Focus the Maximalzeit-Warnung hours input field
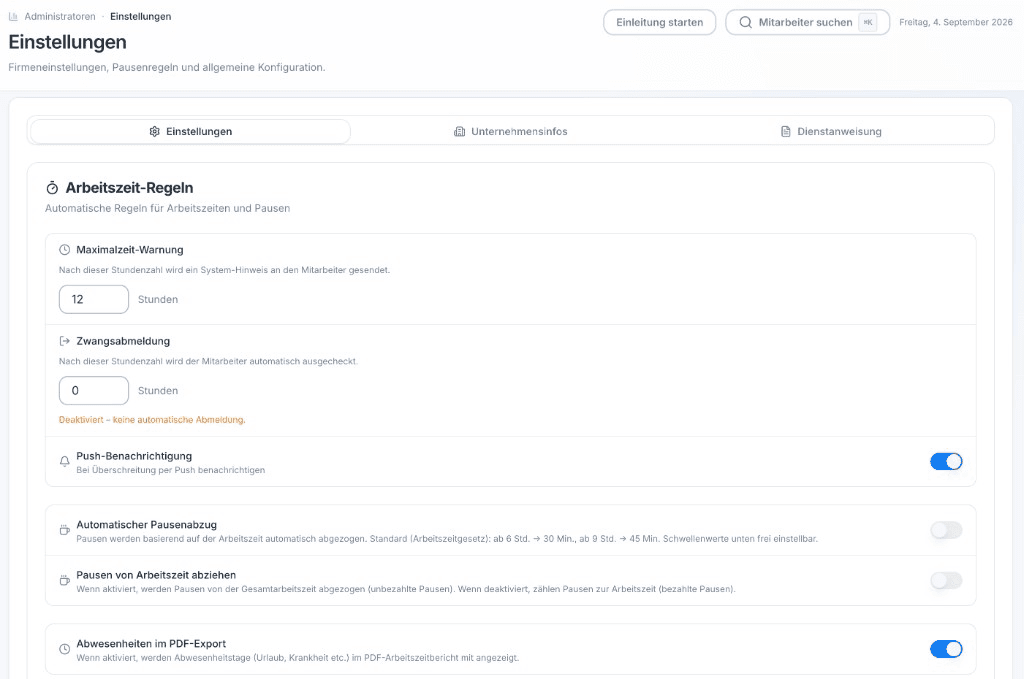 pyautogui.click(x=93, y=299)
